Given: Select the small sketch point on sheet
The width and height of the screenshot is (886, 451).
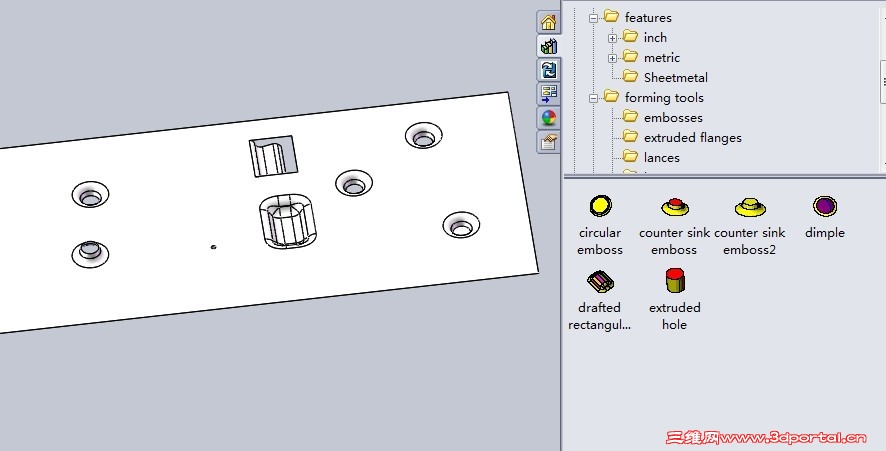Looking at the screenshot, I should (x=214, y=246).
